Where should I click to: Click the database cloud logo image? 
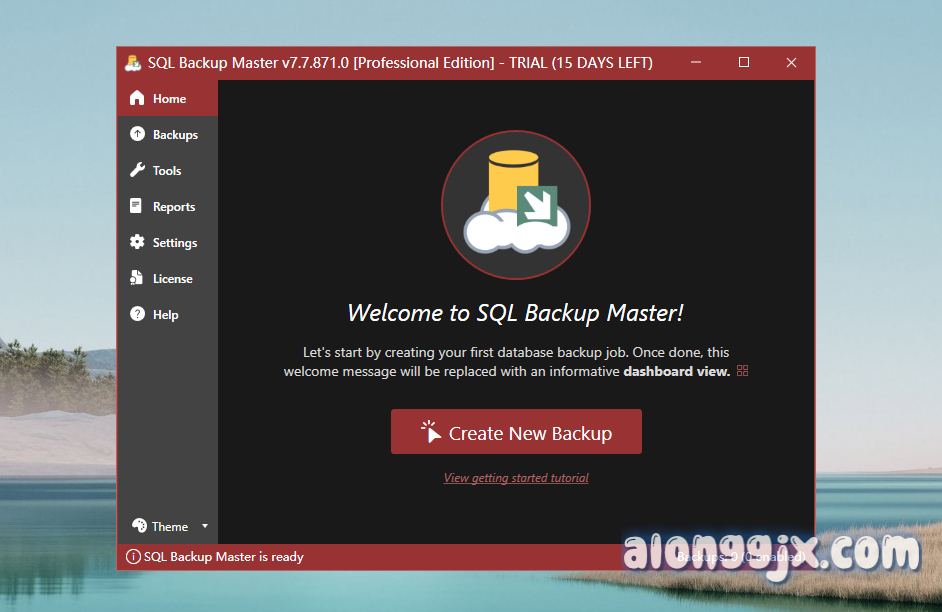516,205
